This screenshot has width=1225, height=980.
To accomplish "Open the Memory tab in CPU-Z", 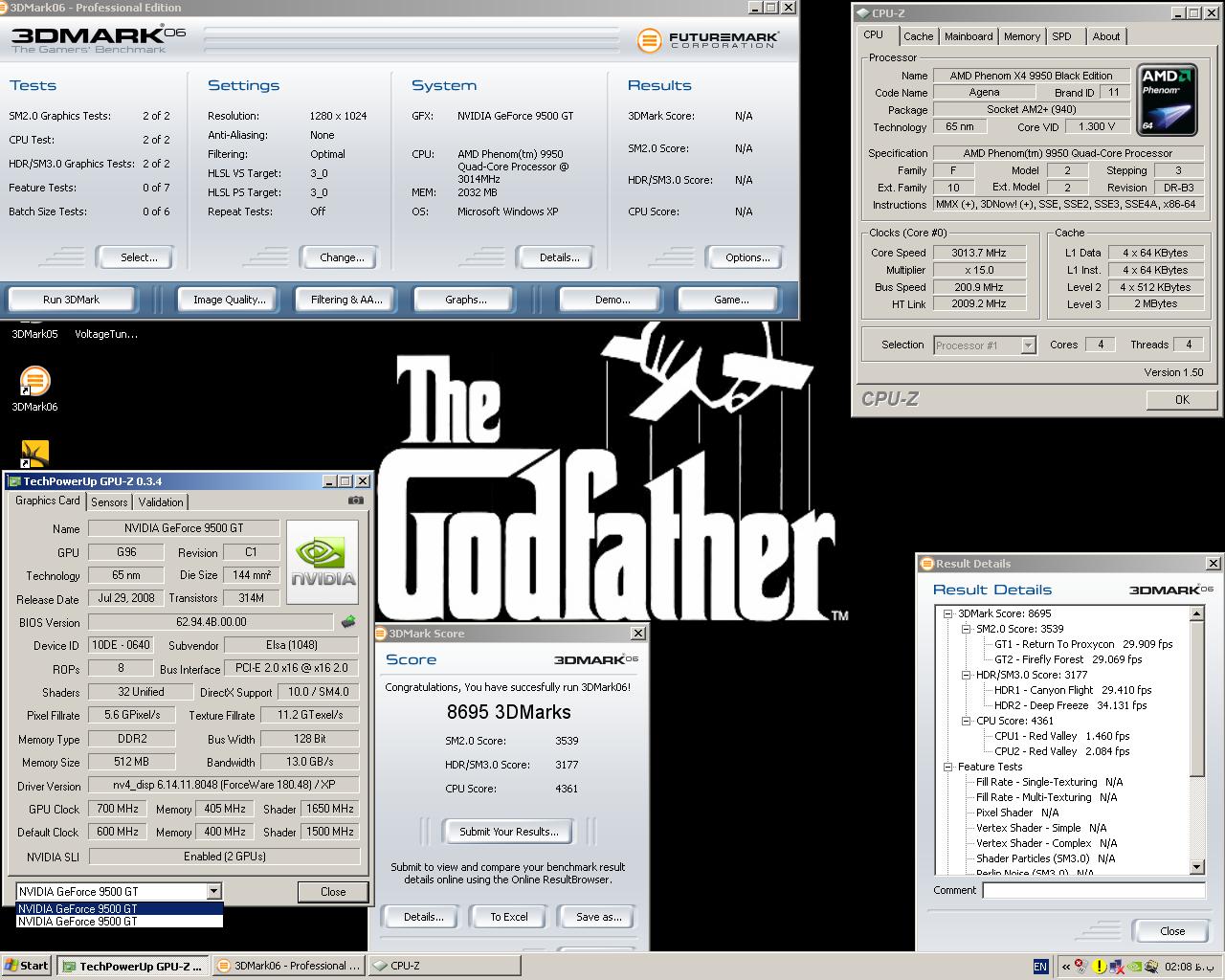I will click(x=1022, y=36).
